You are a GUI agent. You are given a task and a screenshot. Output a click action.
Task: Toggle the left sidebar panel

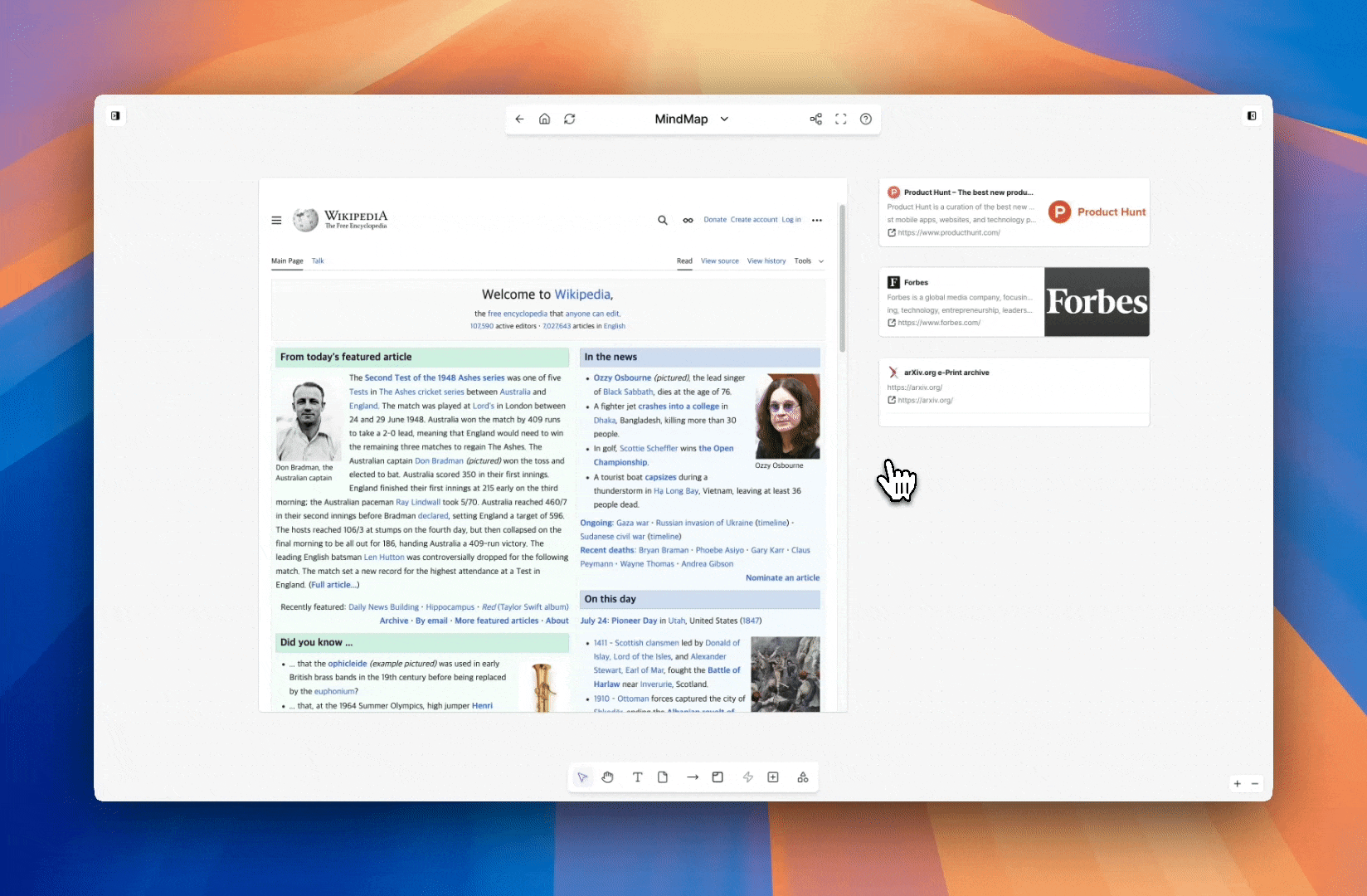pyautogui.click(x=115, y=116)
